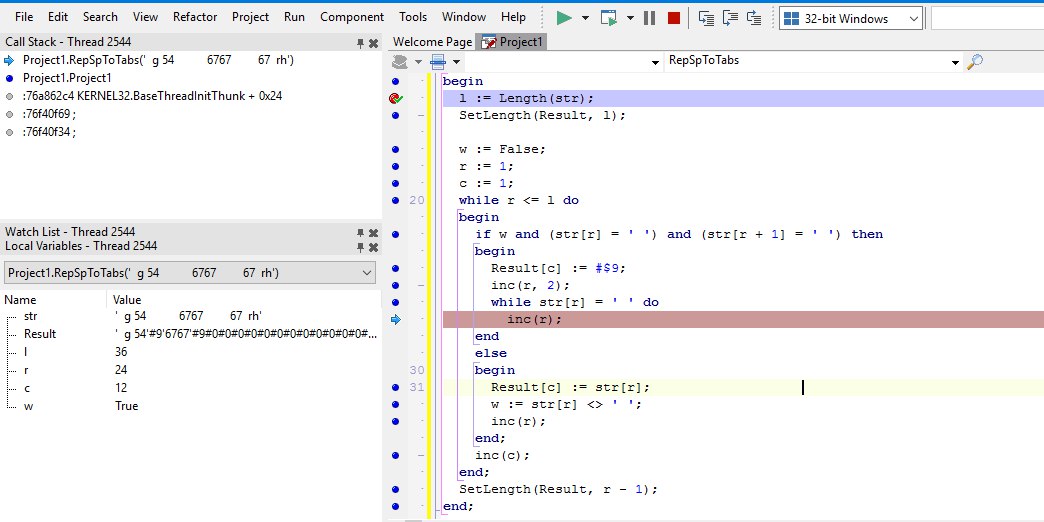The image size is (1044, 522).
Task: Click the Run Without Debugging icon
Action: [x=609, y=18]
